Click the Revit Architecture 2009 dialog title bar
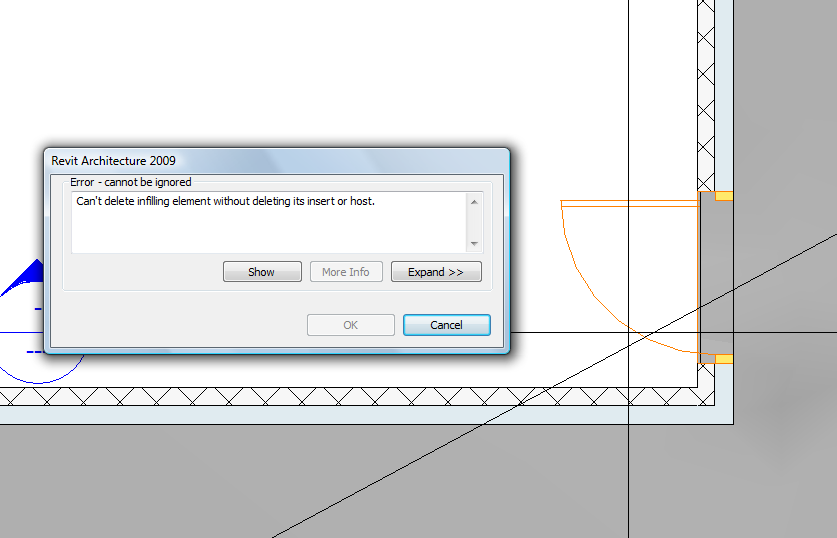 point(277,161)
